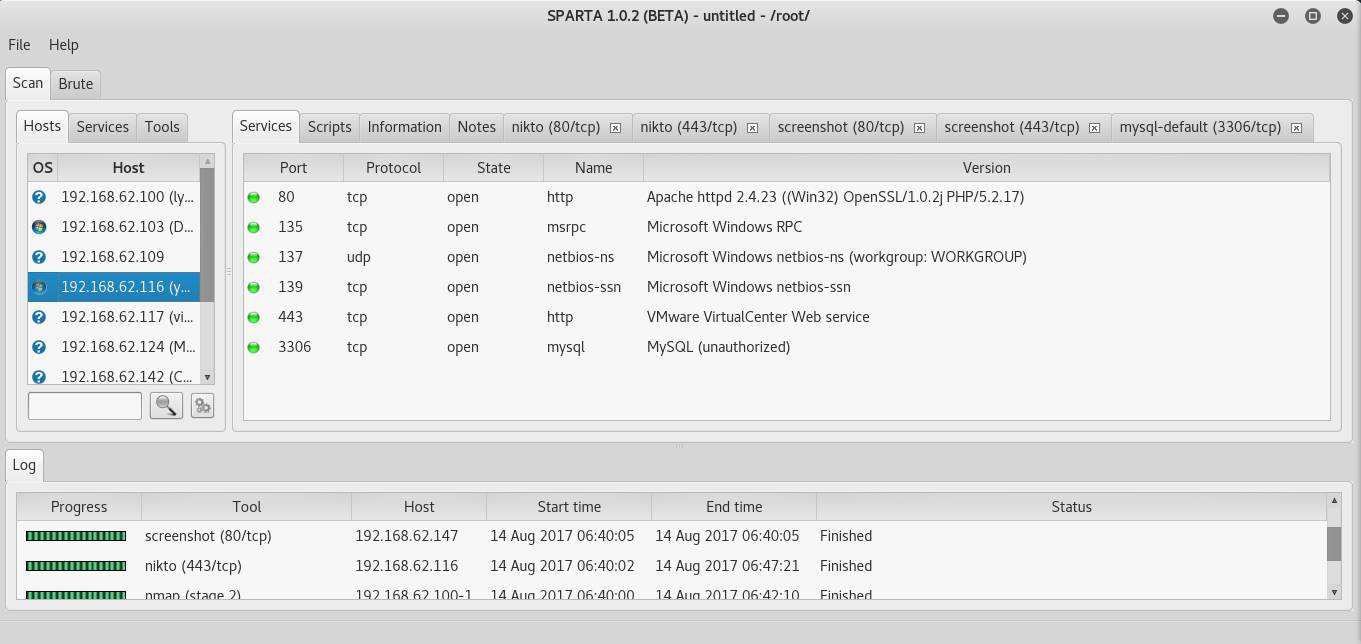Click Windows OS icon for 192.168.62.103
The image size is (1361, 644).
click(39, 227)
